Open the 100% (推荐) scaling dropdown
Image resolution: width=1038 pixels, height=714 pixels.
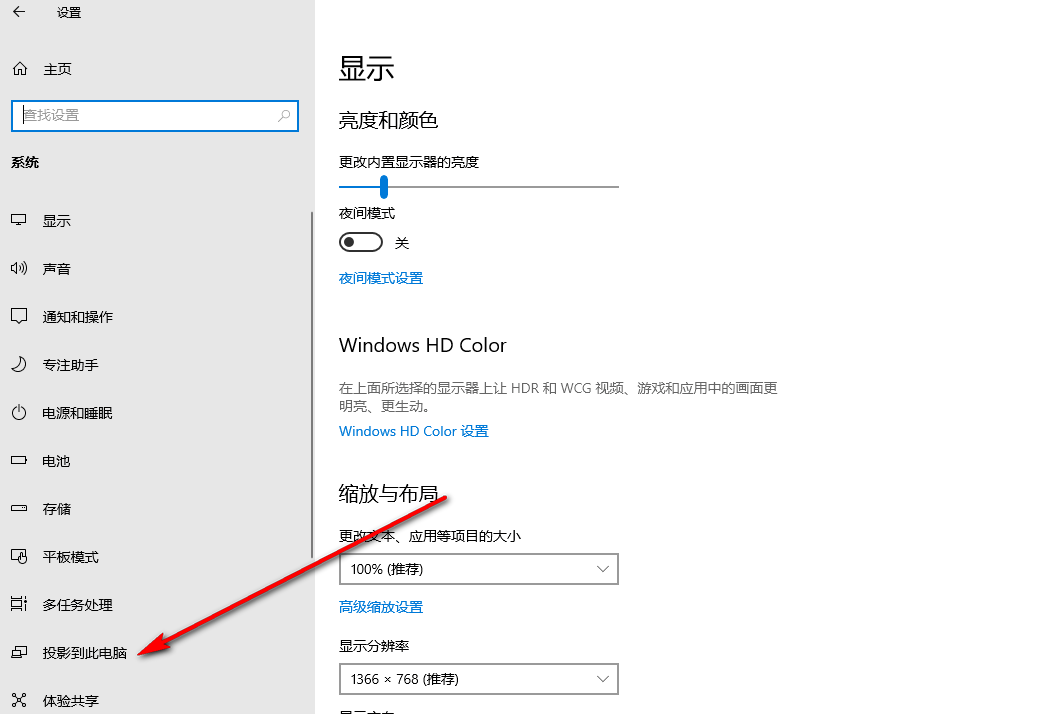point(478,568)
